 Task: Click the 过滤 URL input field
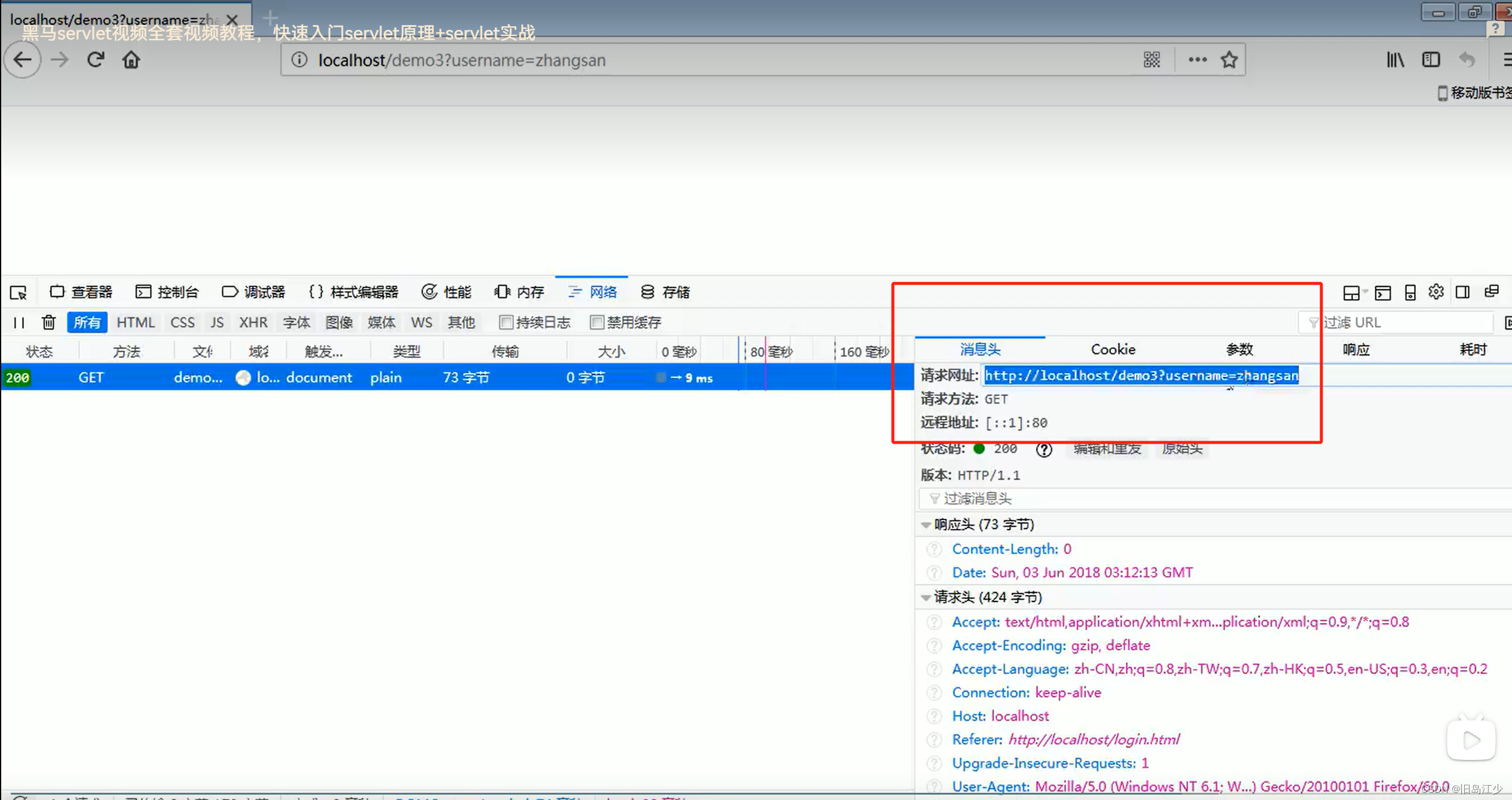pyautogui.click(x=1395, y=323)
